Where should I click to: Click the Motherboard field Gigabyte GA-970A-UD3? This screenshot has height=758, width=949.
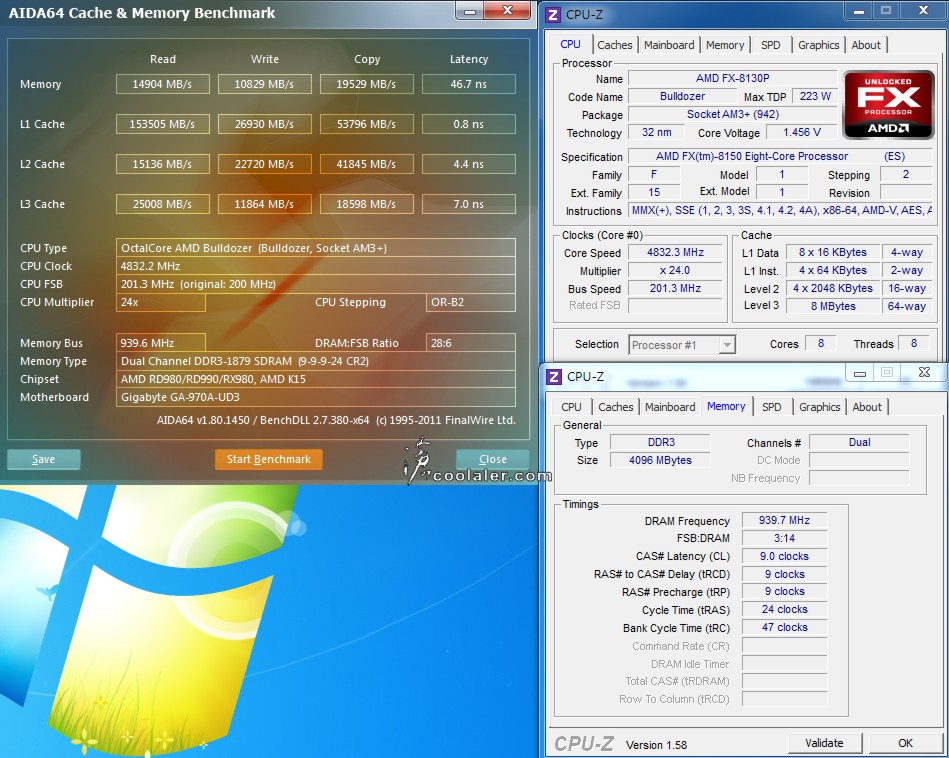tap(316, 397)
